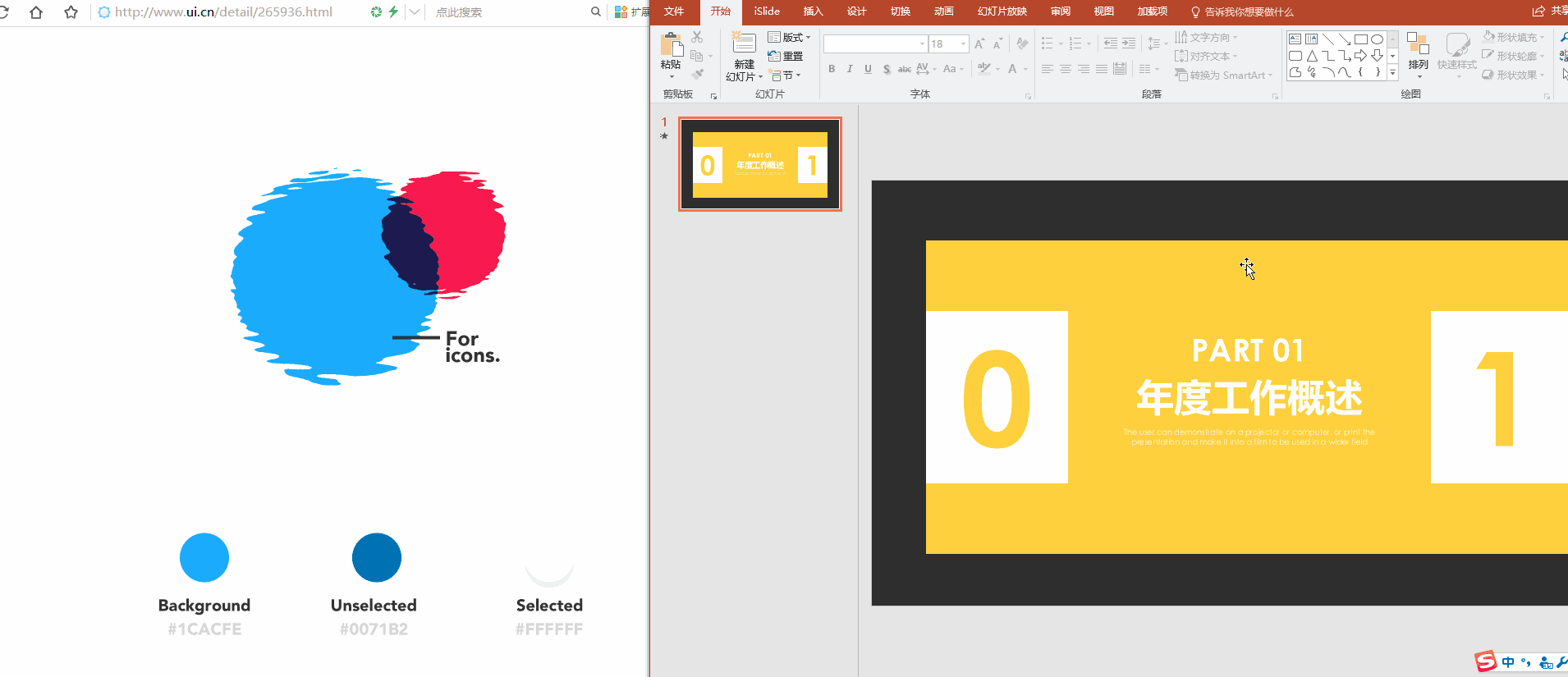This screenshot has width=1568, height=677.
Task: Click the Arrange (排列) icon
Action: 1418,49
